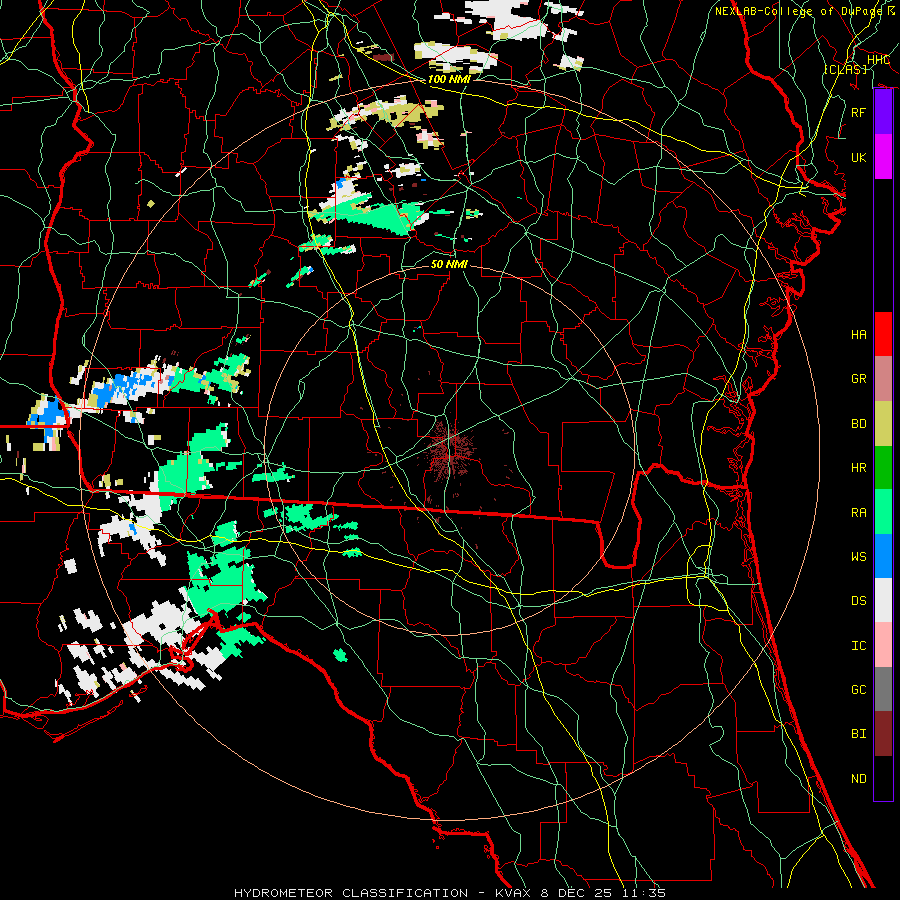Select the GR pink-brown legend swatch

tap(883, 379)
